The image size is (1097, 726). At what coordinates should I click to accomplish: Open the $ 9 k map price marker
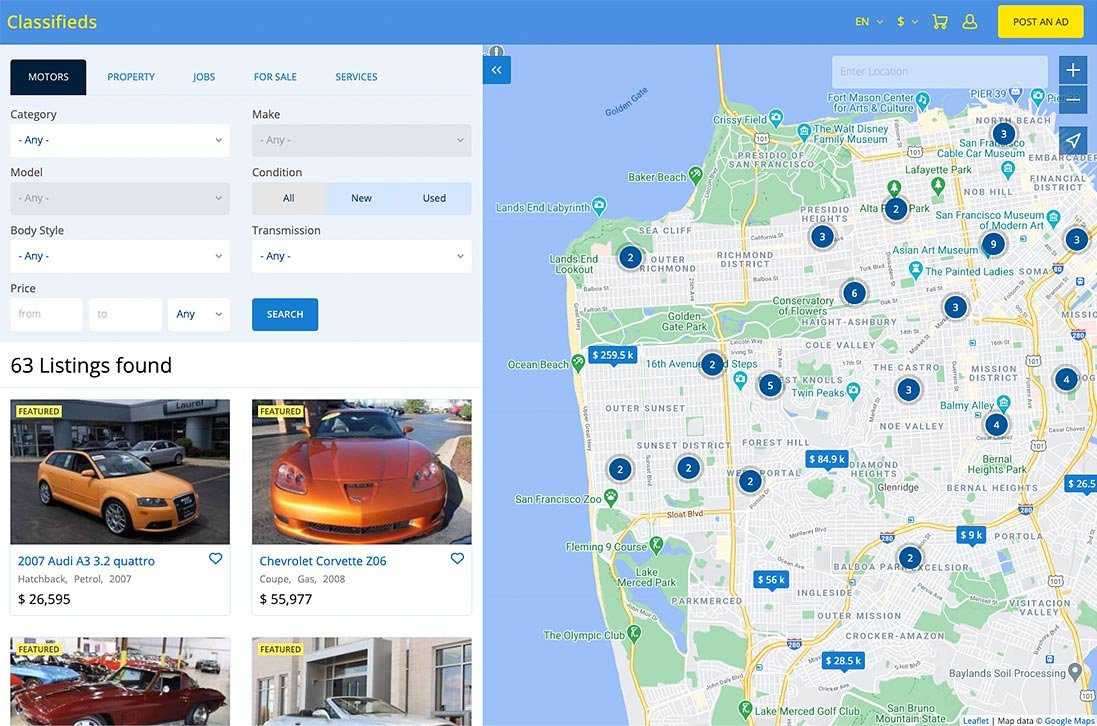point(971,536)
